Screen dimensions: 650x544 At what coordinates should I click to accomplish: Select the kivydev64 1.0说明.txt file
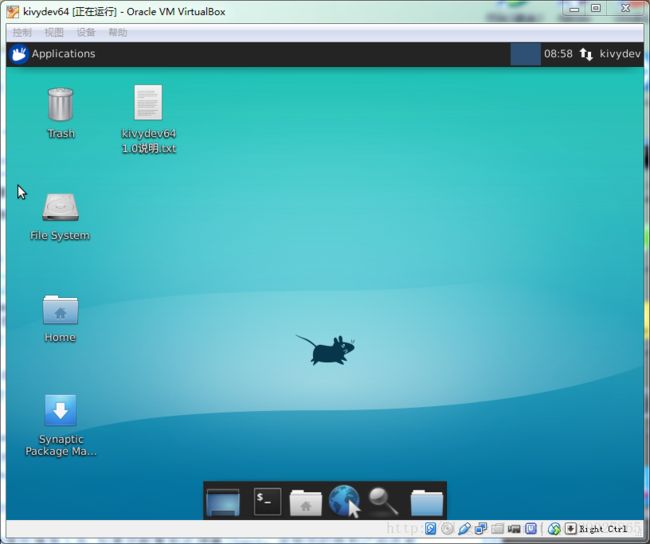tap(148, 119)
